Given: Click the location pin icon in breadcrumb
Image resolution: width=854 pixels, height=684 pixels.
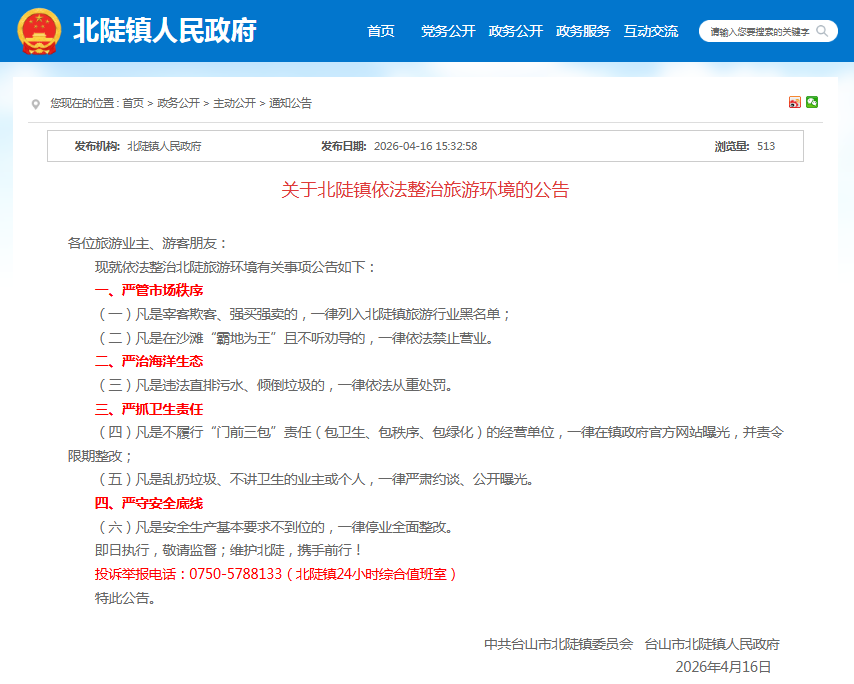Looking at the screenshot, I should coord(36,103).
